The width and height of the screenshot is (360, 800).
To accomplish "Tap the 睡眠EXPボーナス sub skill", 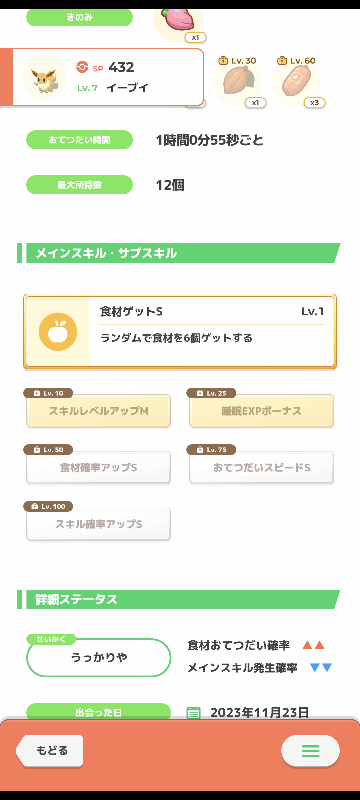I will point(262,411).
